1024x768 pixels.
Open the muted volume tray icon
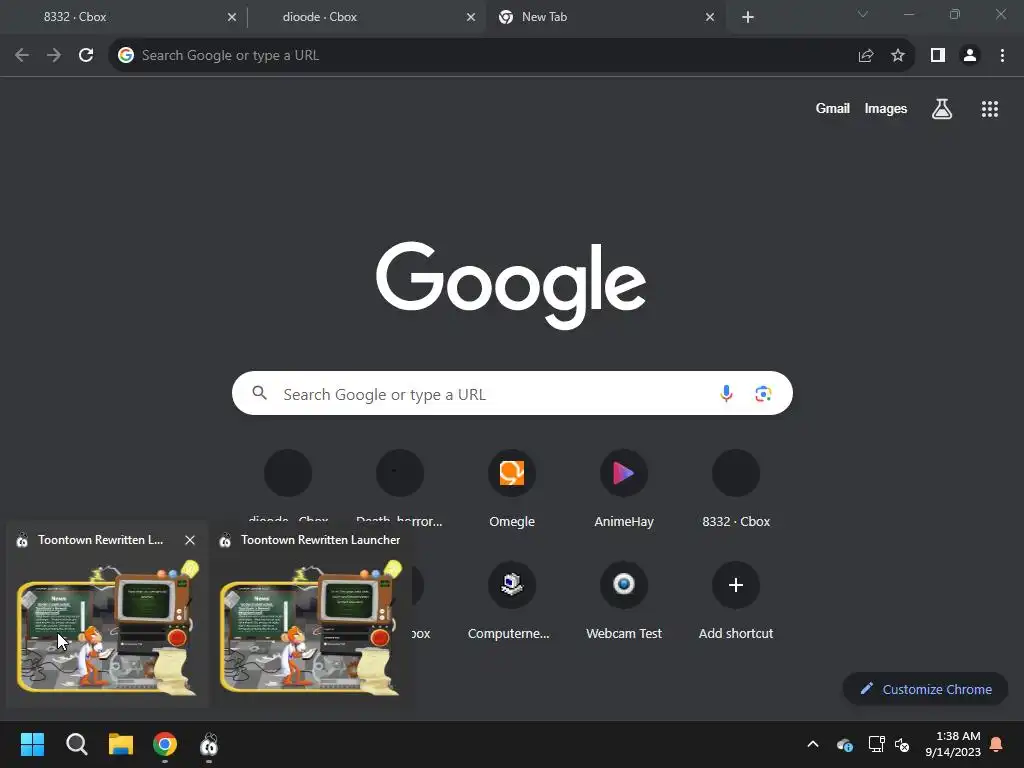pyautogui.click(x=902, y=744)
